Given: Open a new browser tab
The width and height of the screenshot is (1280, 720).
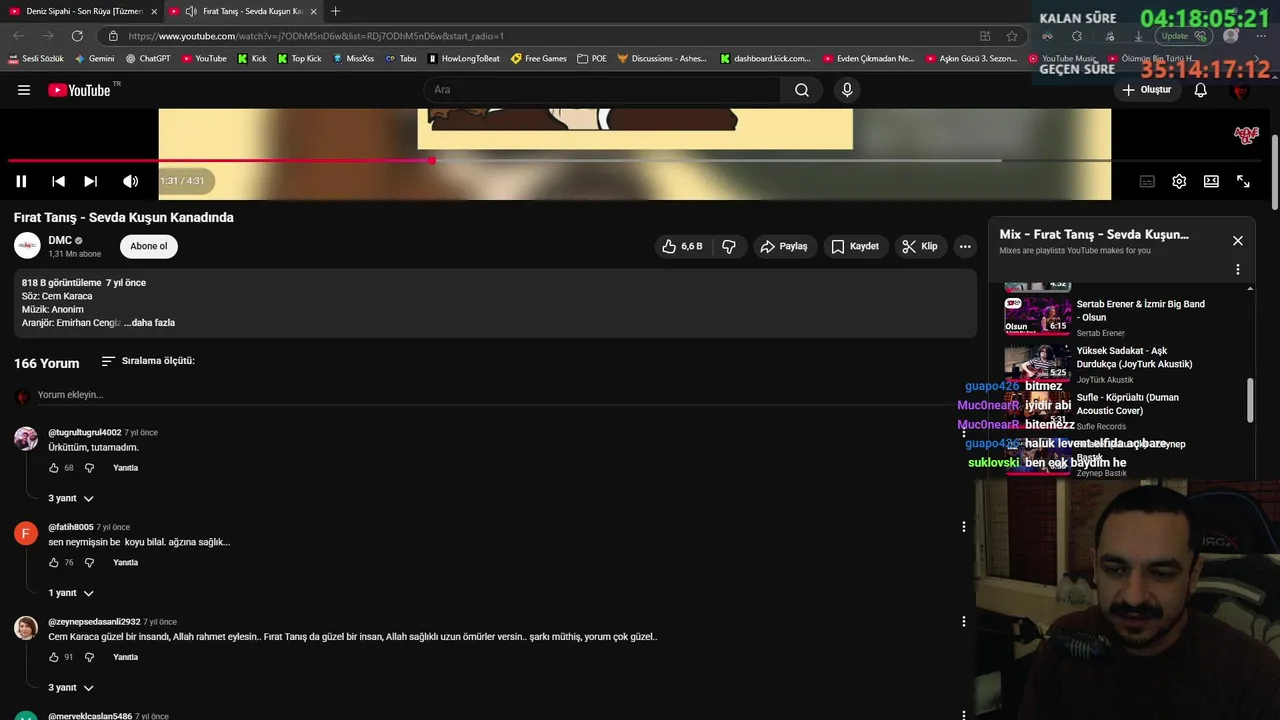Looking at the screenshot, I should click(335, 11).
